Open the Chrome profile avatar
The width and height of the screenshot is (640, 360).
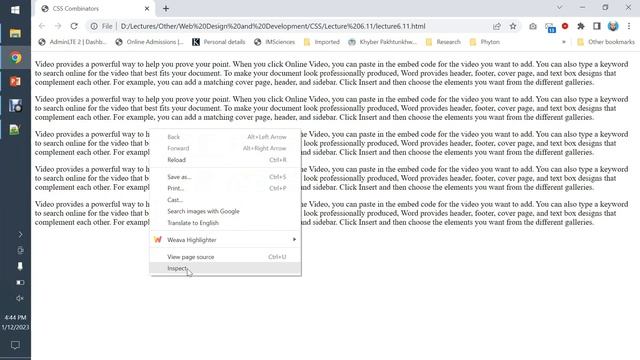[x=613, y=26]
